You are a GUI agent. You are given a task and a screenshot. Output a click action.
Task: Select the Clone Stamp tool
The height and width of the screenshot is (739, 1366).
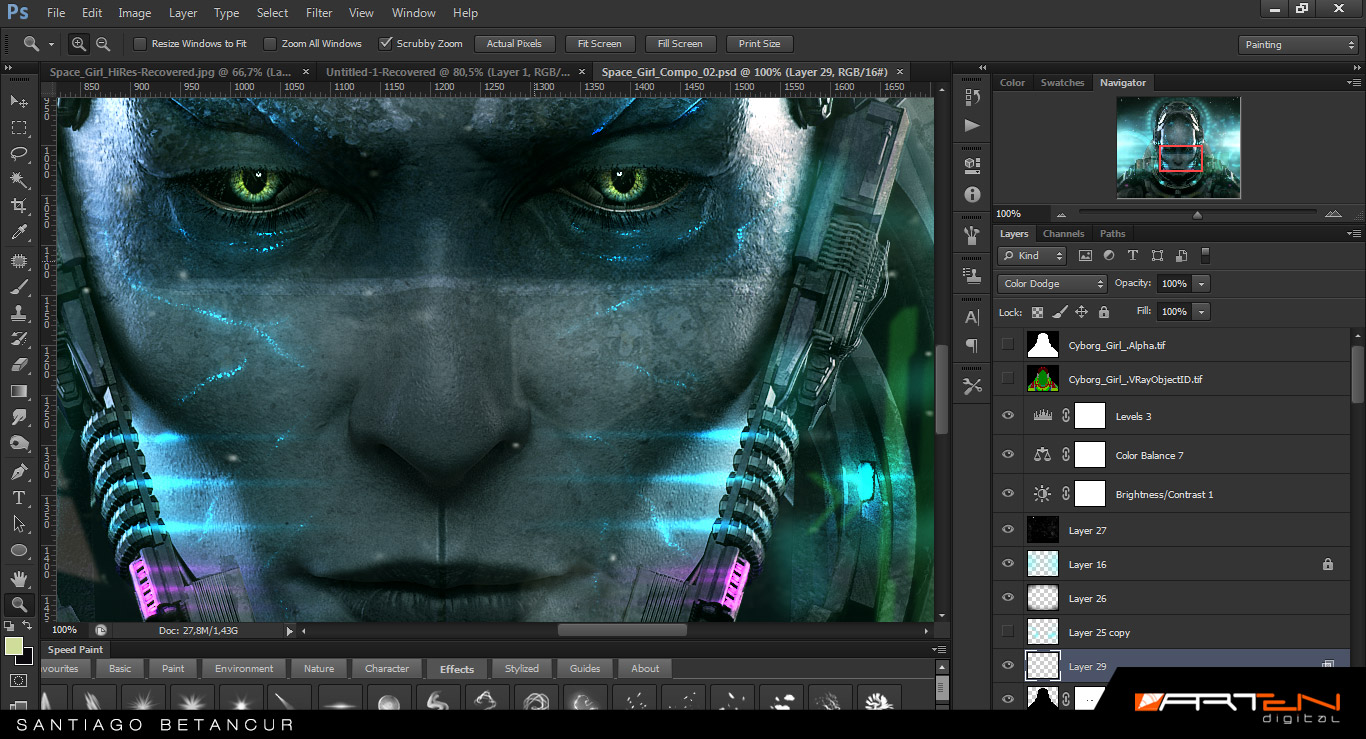[19, 312]
